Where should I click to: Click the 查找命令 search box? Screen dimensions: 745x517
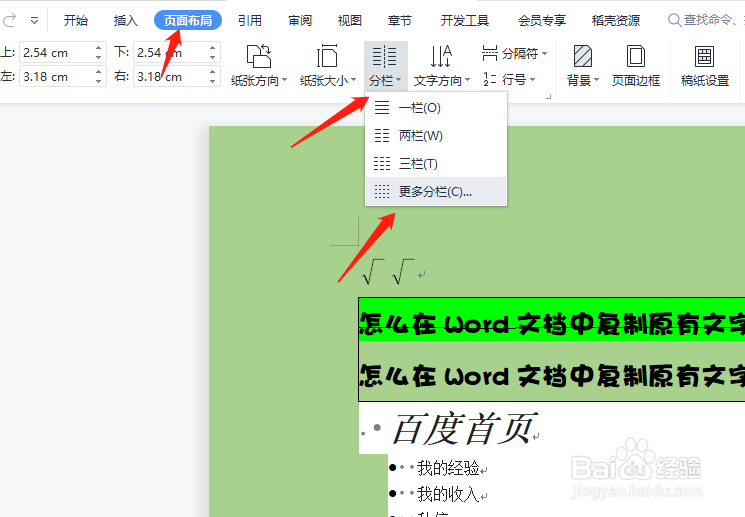[705, 20]
